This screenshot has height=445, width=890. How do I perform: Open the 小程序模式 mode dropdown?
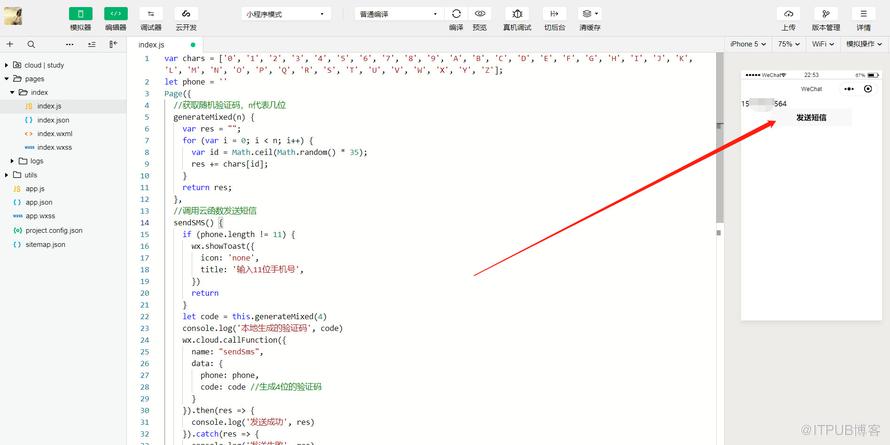pyautogui.click(x=286, y=14)
